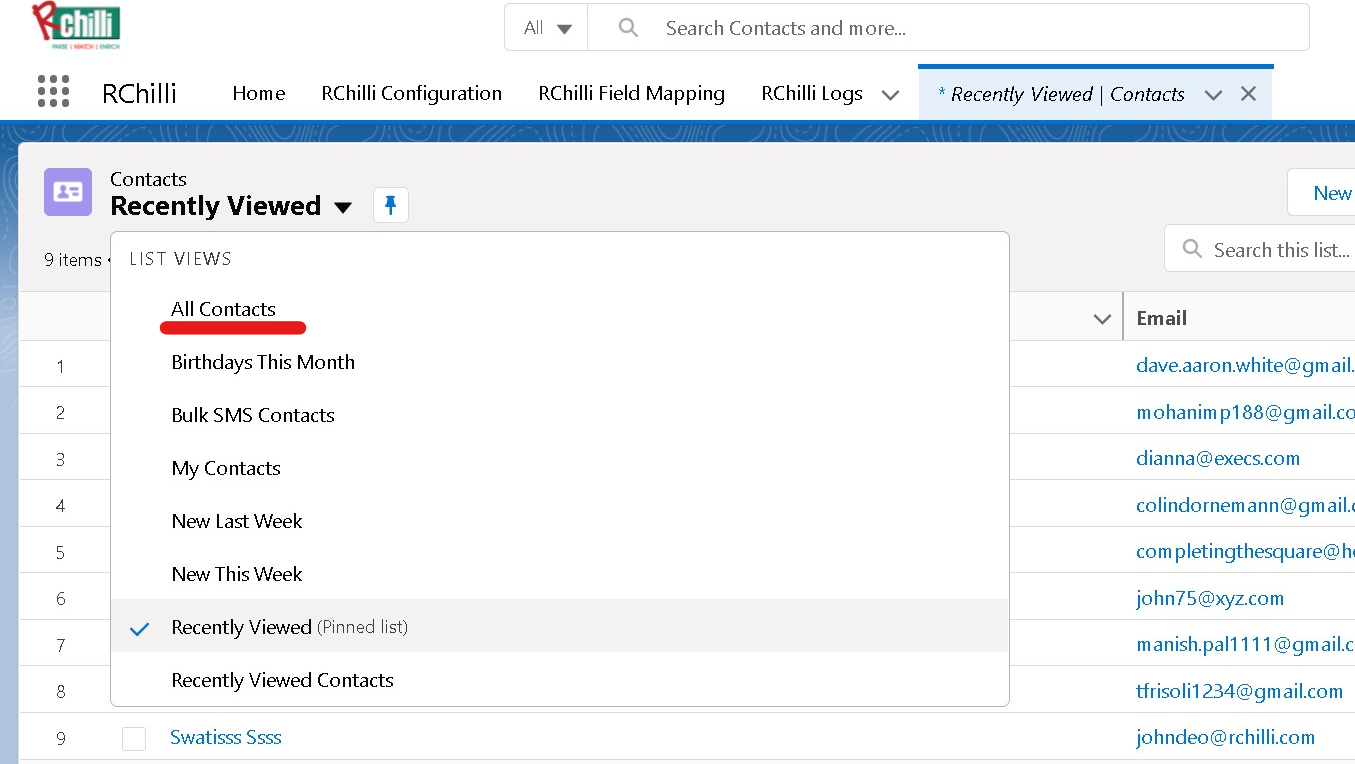Click the RChilli logo

point(76,26)
